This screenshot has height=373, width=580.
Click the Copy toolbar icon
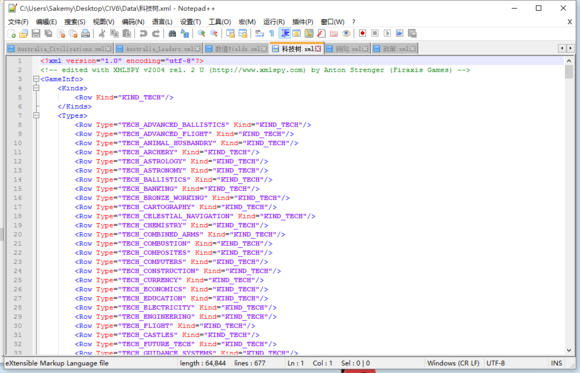pos(114,34)
